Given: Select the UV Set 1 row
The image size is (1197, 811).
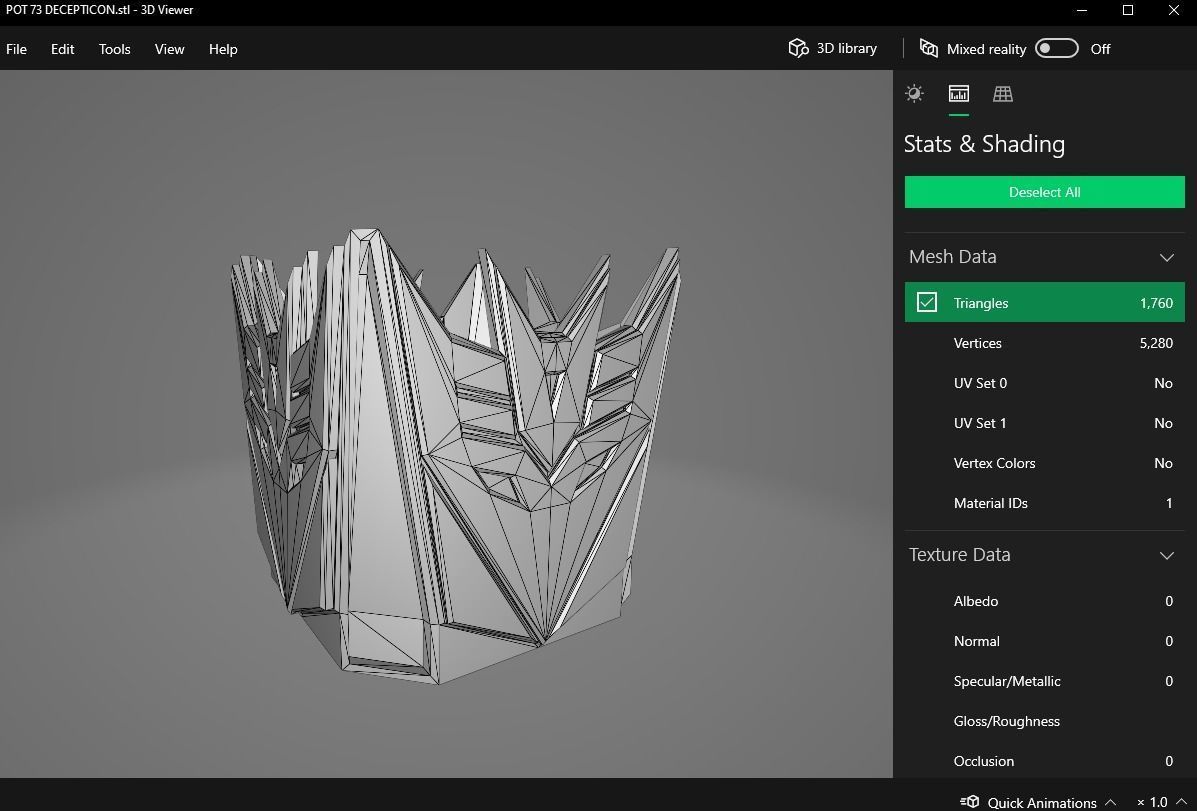Looking at the screenshot, I should coord(1044,423).
